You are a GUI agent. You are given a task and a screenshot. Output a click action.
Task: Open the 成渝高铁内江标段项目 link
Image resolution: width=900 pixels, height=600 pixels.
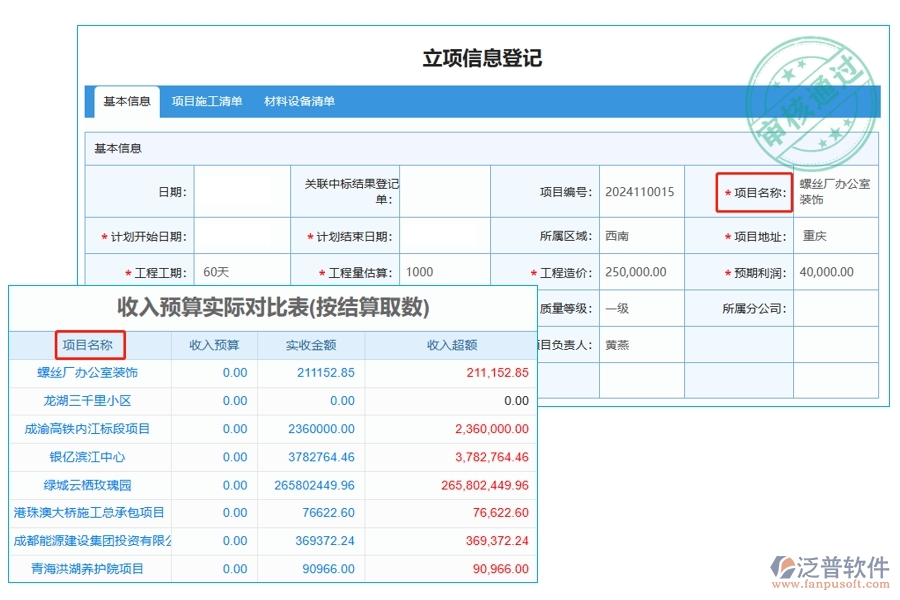tap(90, 428)
